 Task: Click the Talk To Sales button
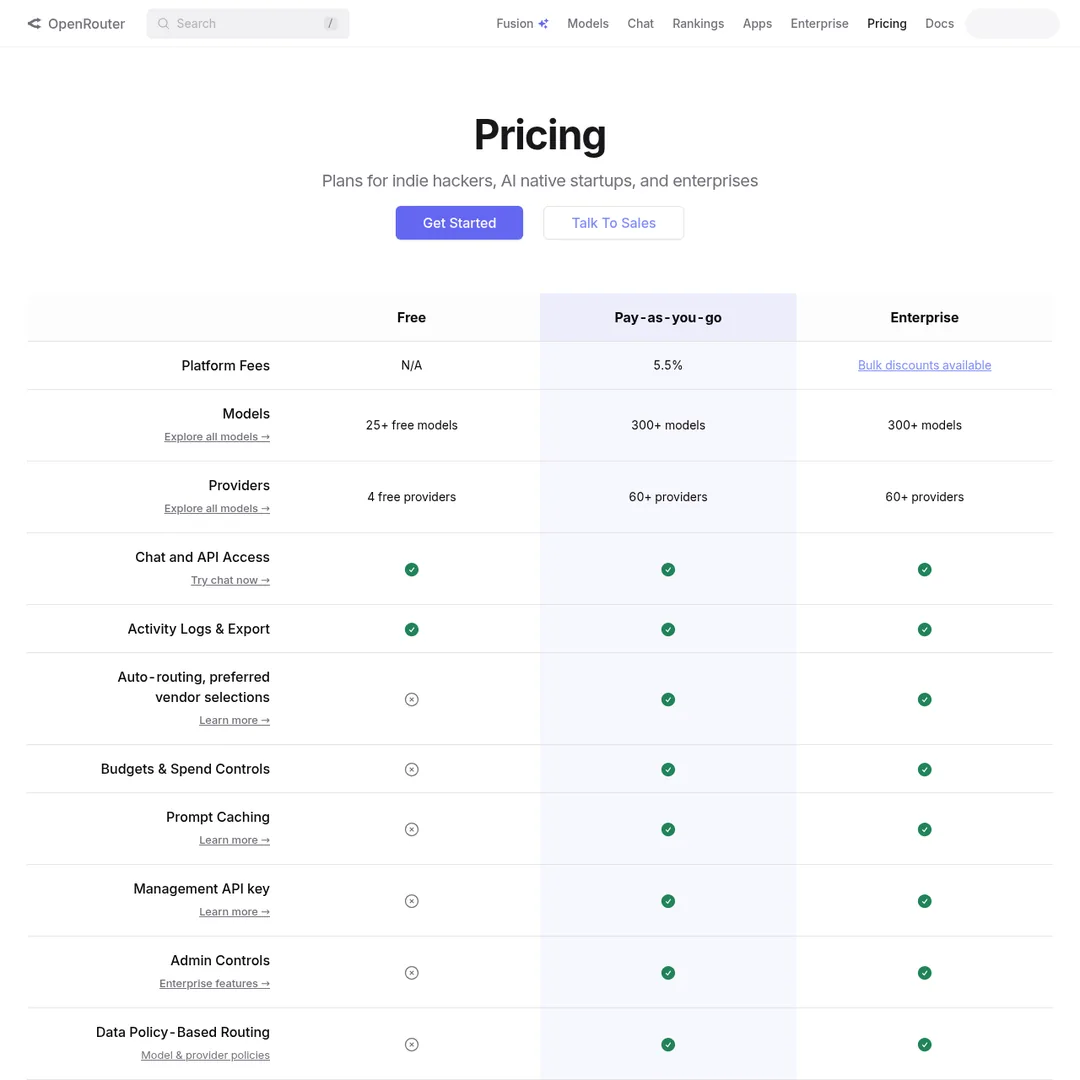[x=613, y=222]
